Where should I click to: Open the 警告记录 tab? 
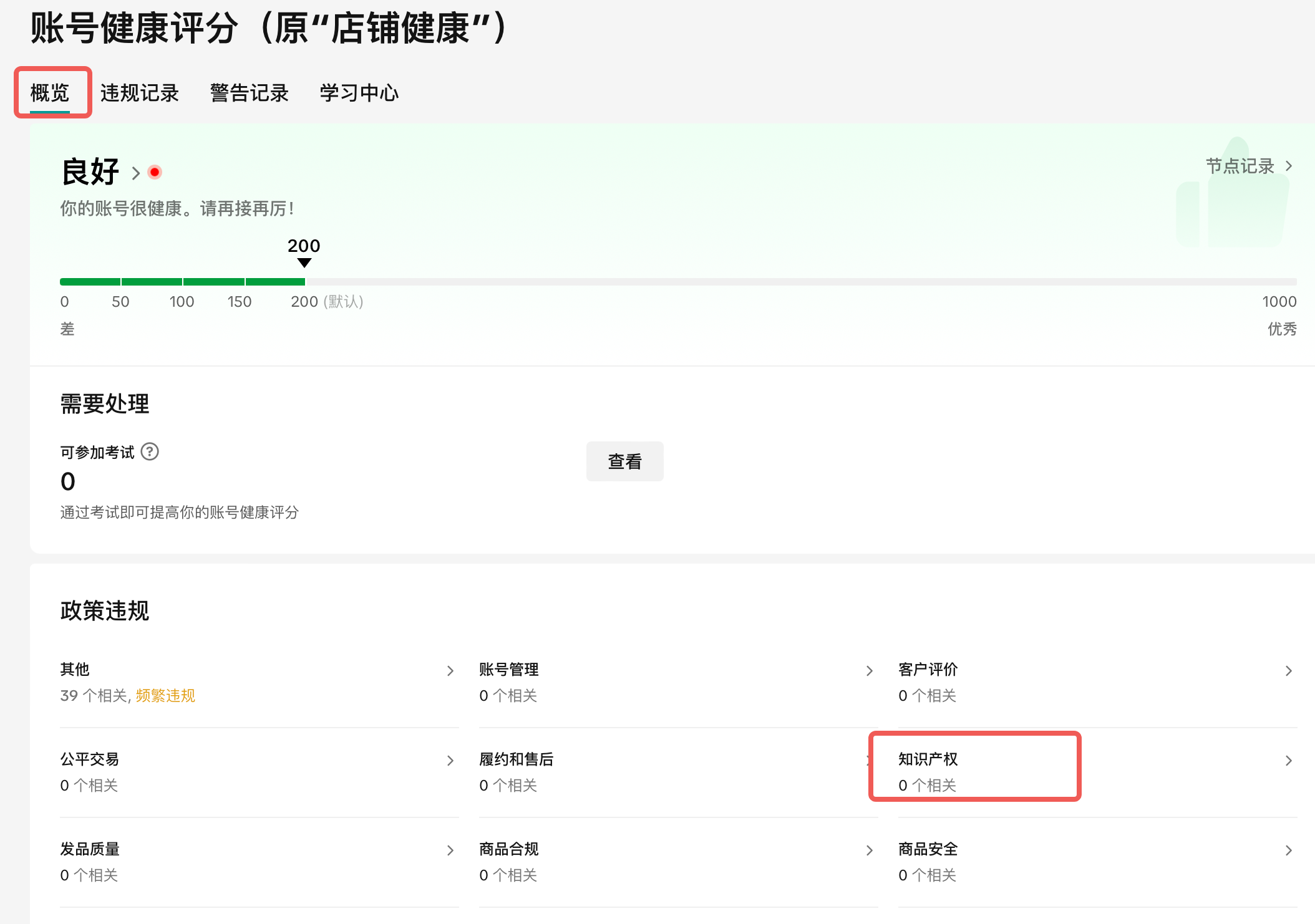pyautogui.click(x=250, y=93)
